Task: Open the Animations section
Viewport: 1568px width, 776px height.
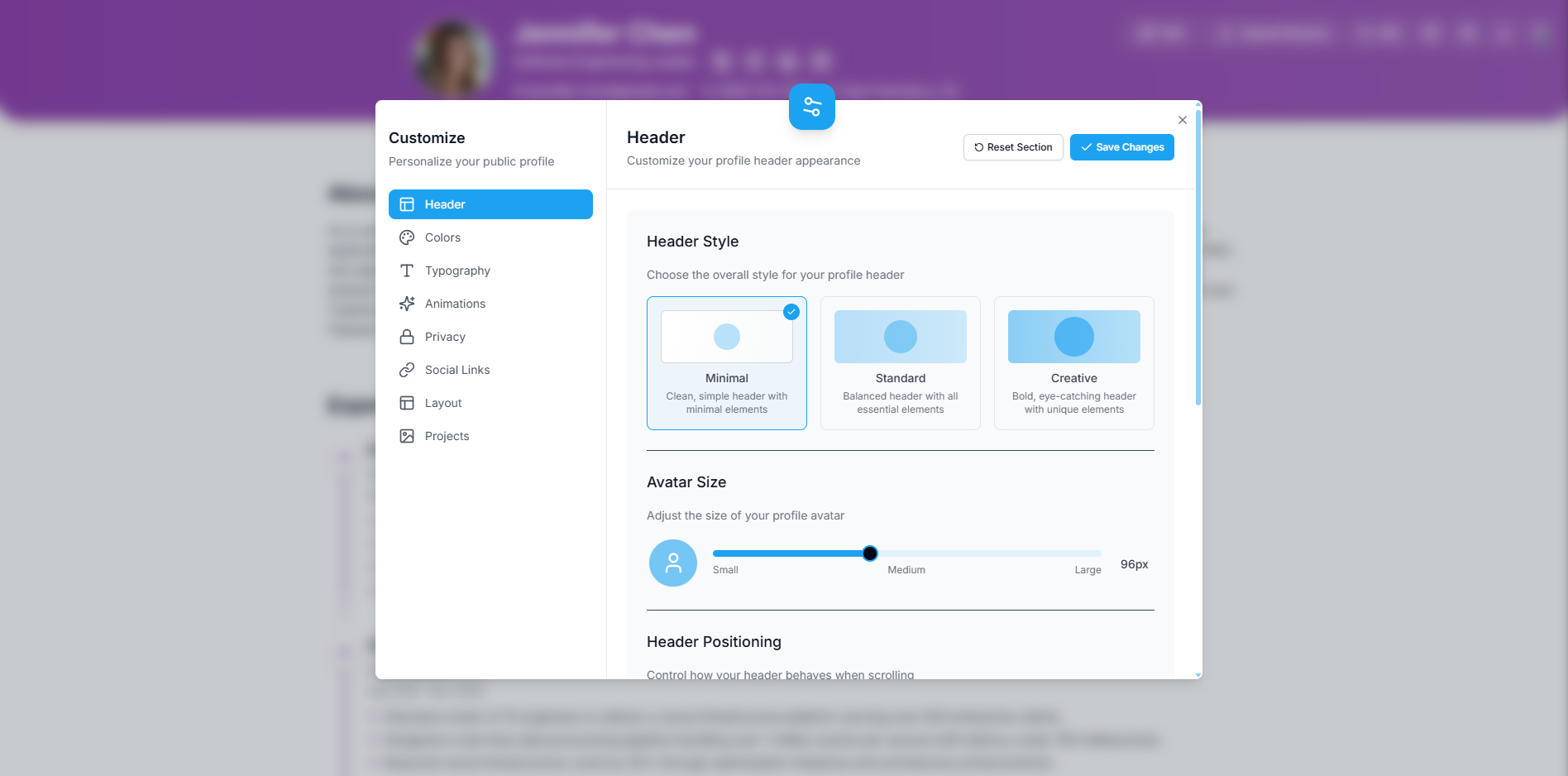Action: [490, 304]
